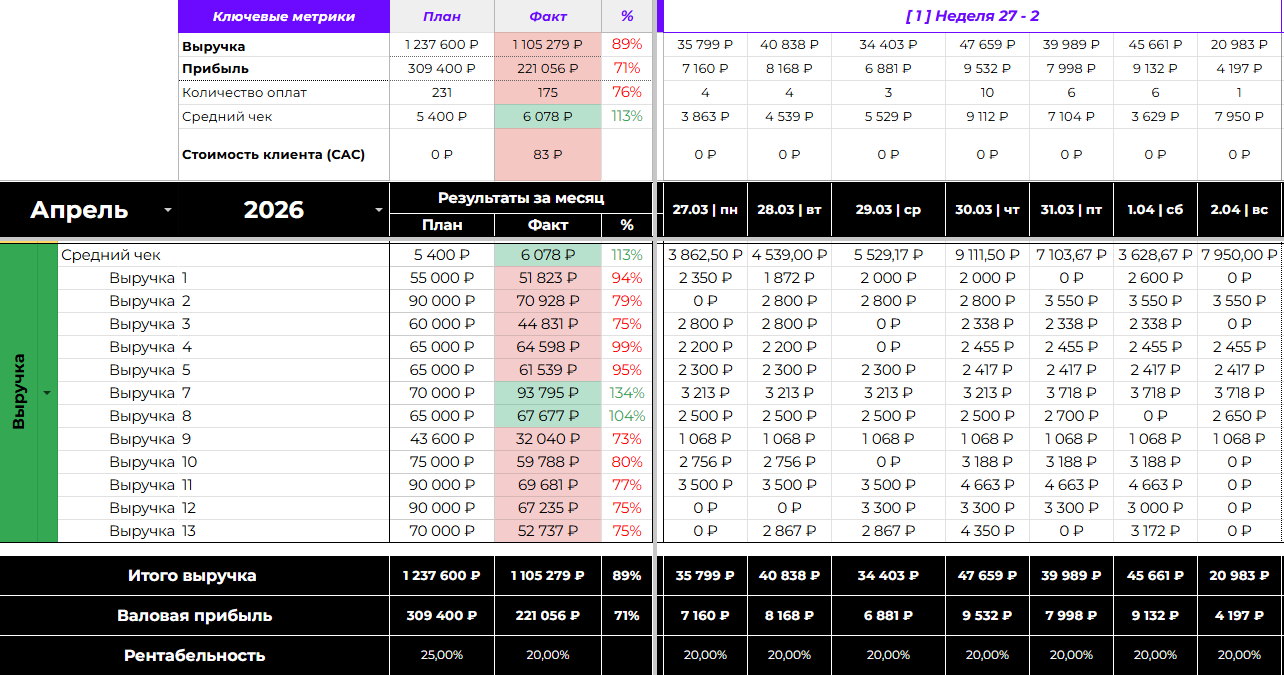Select the fact value '70 928 ₽'
This screenshot has width=1284, height=675.
548,301
